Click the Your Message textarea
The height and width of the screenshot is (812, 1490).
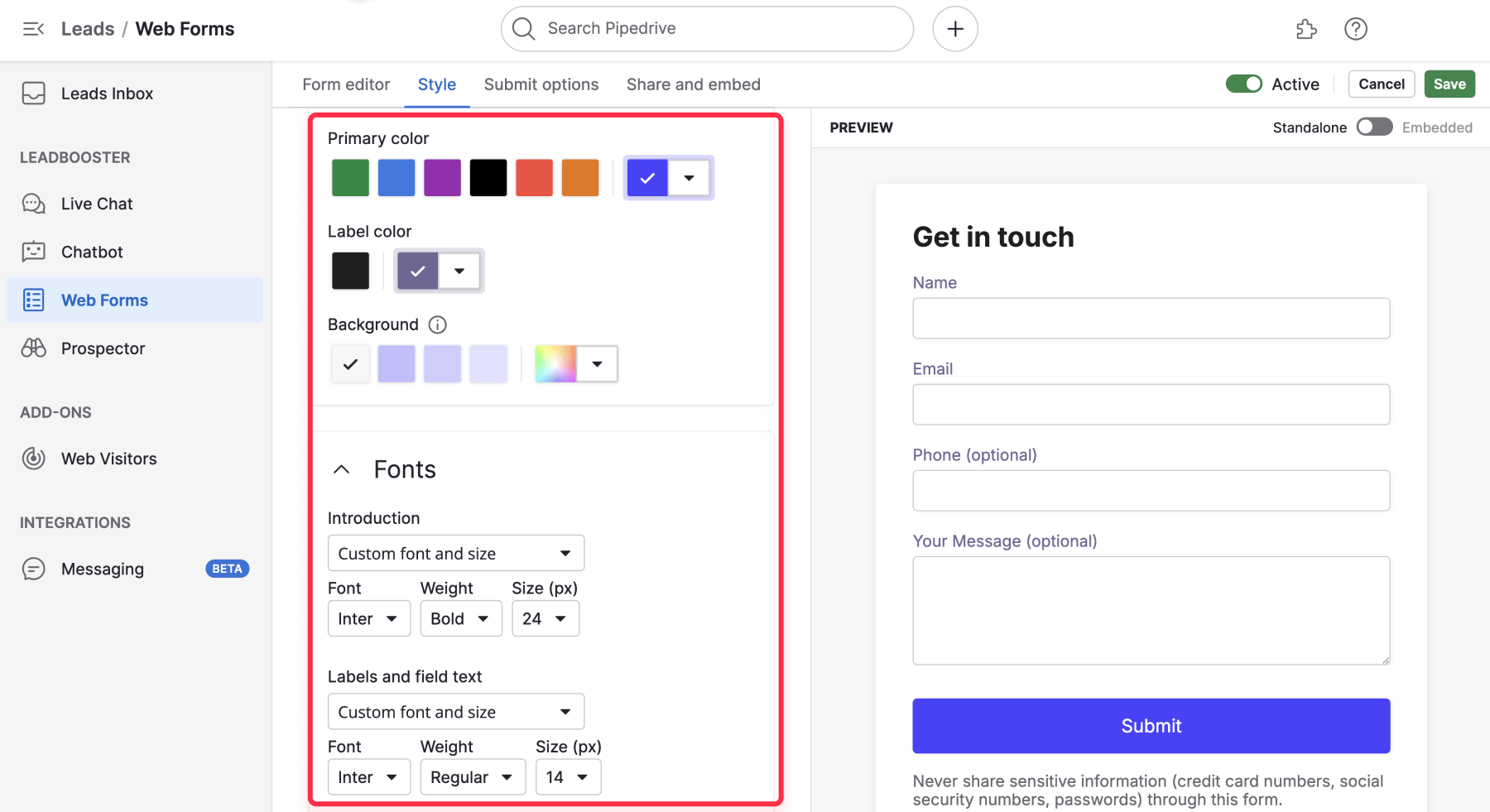[x=1151, y=610]
